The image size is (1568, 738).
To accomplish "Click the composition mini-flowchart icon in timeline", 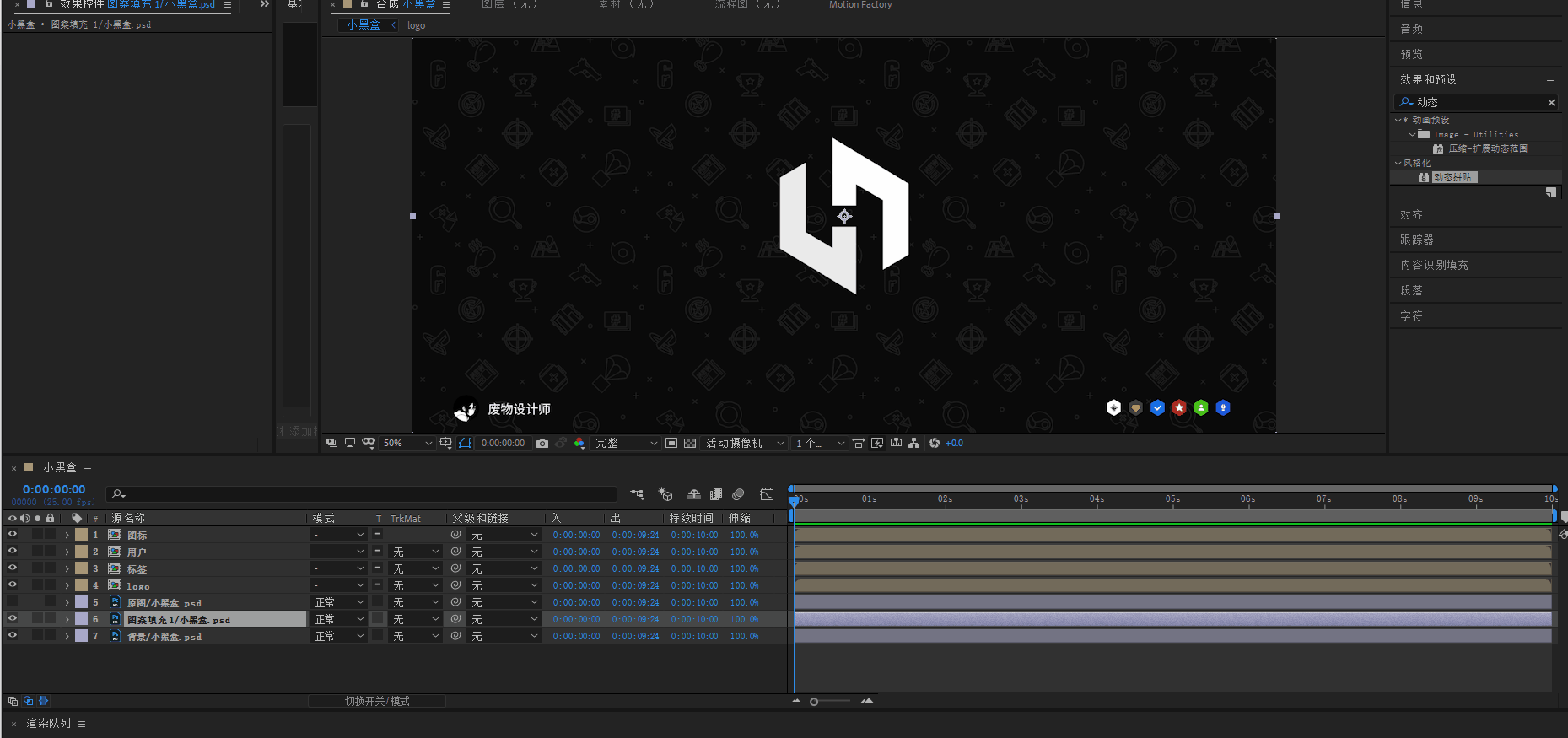I will pos(637,494).
